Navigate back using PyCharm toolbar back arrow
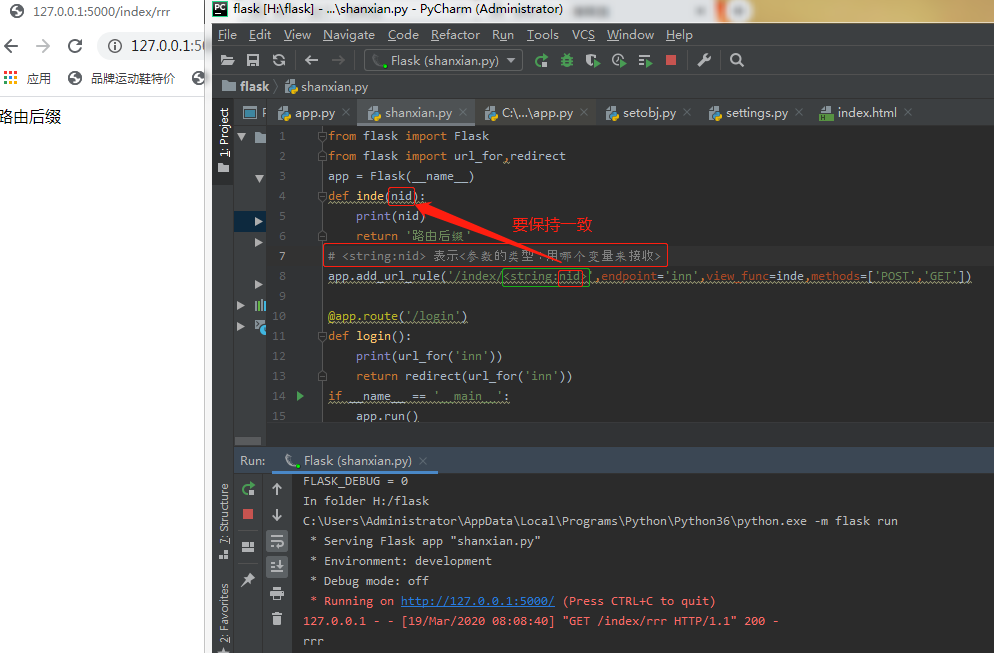The image size is (994, 653). coord(311,60)
